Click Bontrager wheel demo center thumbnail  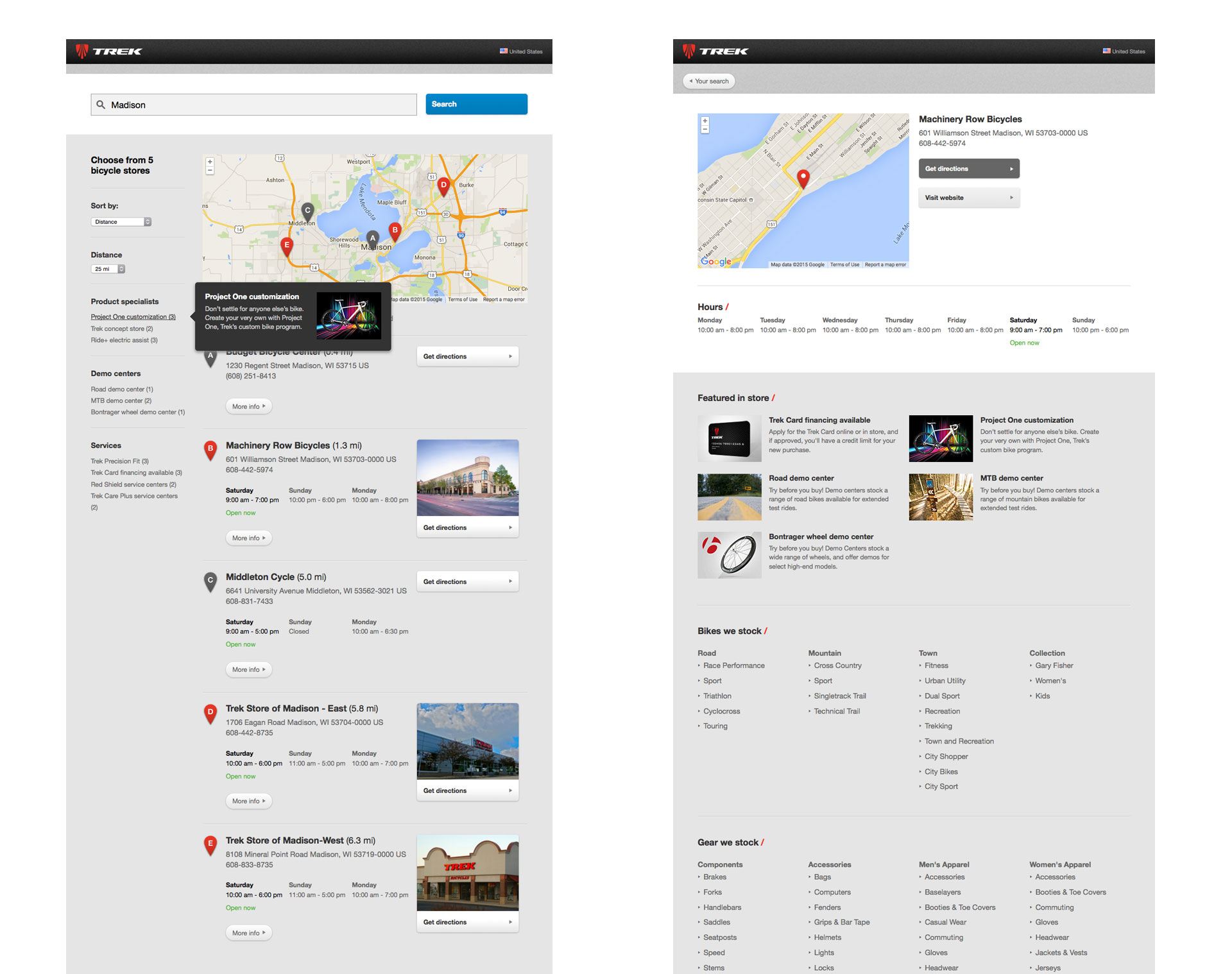tap(730, 555)
